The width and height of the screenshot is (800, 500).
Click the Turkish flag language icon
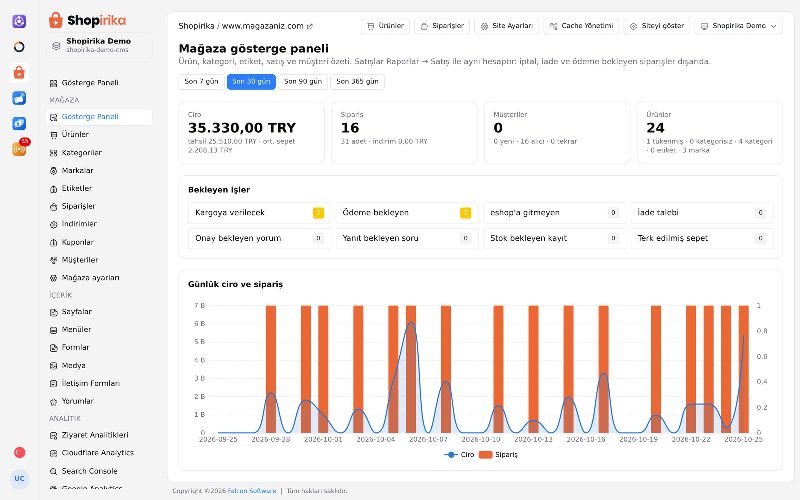click(x=19, y=453)
